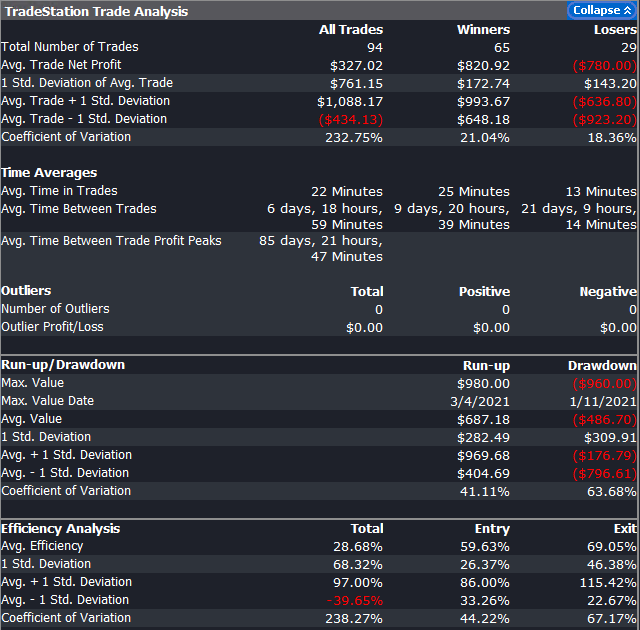
Task: Select the 59.63% entry efficiency value
Action: pyautogui.click(x=485, y=546)
